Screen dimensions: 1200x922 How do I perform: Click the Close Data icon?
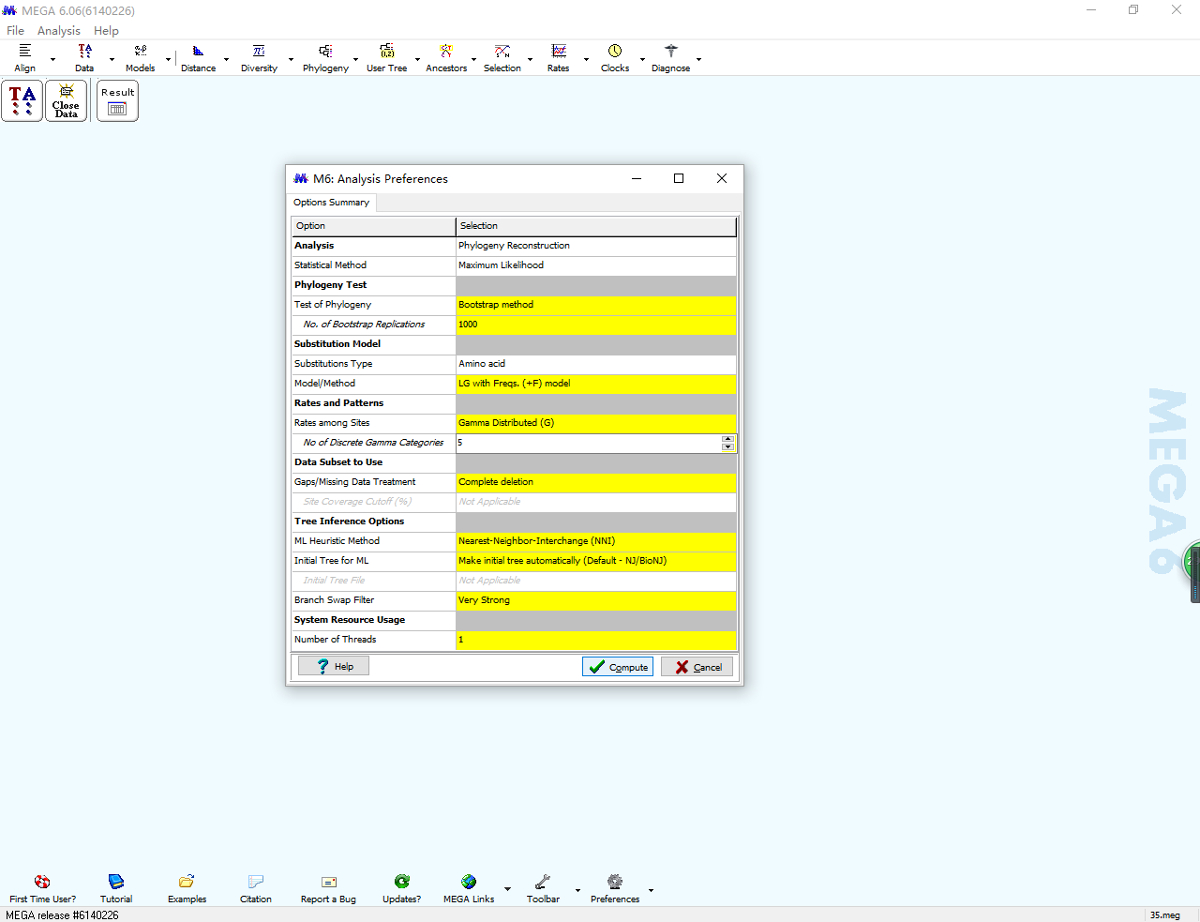pyautogui.click(x=66, y=101)
